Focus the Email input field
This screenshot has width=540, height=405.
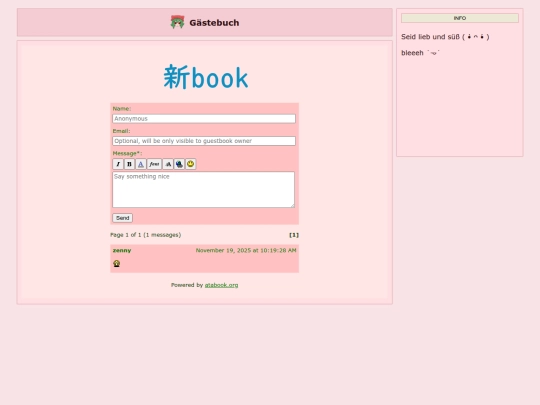click(204, 141)
